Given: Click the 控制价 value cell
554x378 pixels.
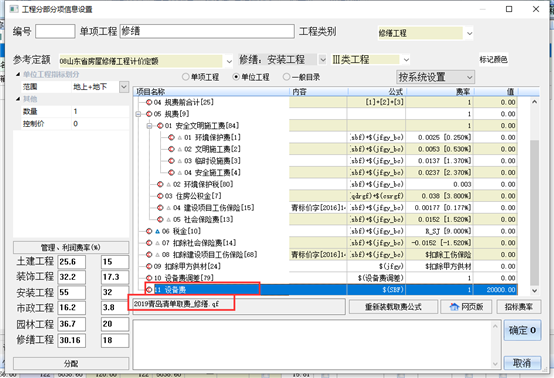Looking at the screenshot, I should 100,124.
